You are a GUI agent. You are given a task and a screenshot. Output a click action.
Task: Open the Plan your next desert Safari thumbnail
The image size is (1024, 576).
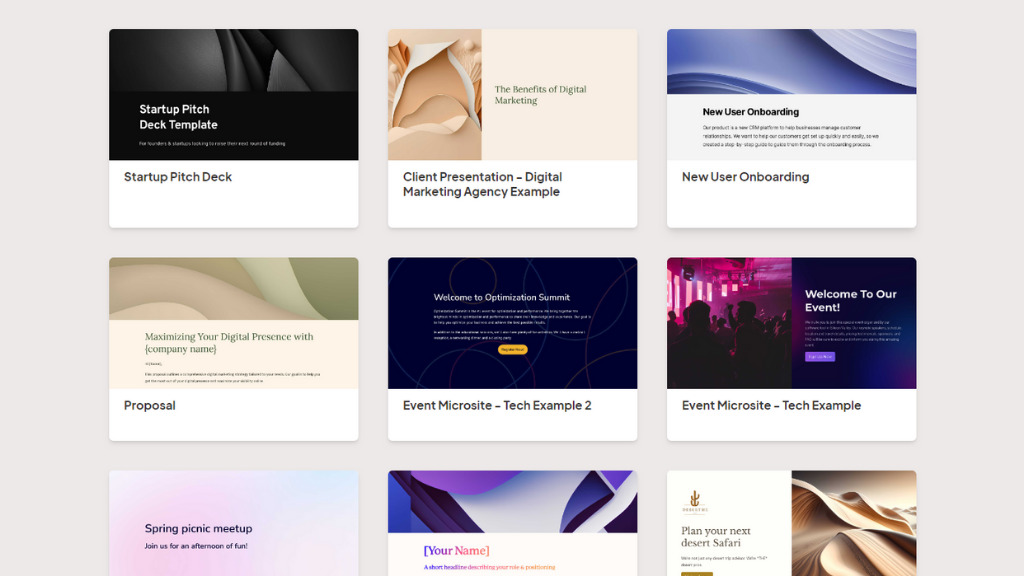tap(792, 523)
